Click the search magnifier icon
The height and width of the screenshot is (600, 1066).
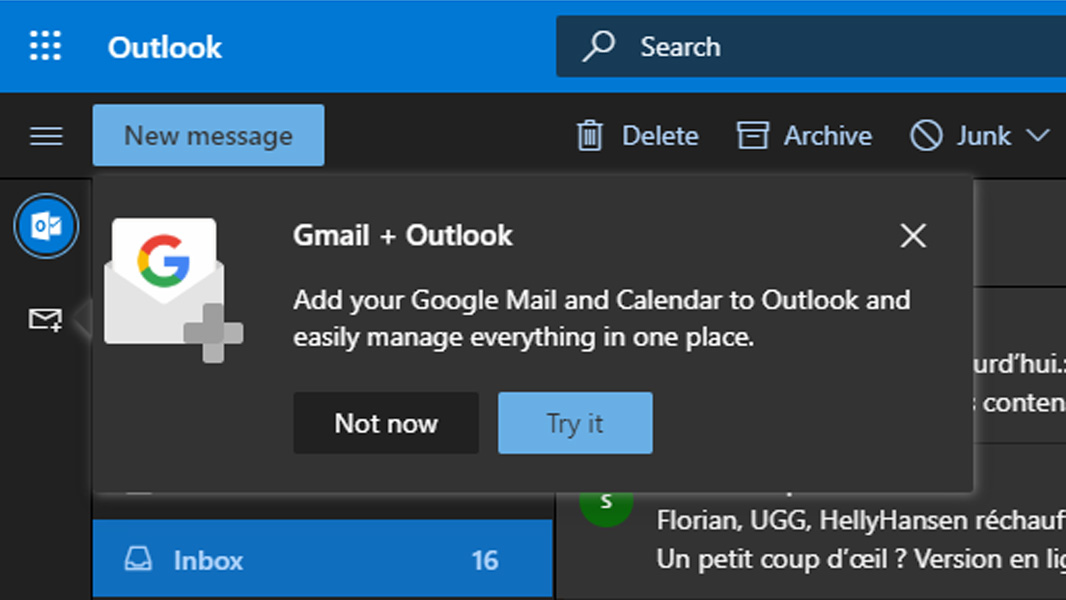(598, 46)
